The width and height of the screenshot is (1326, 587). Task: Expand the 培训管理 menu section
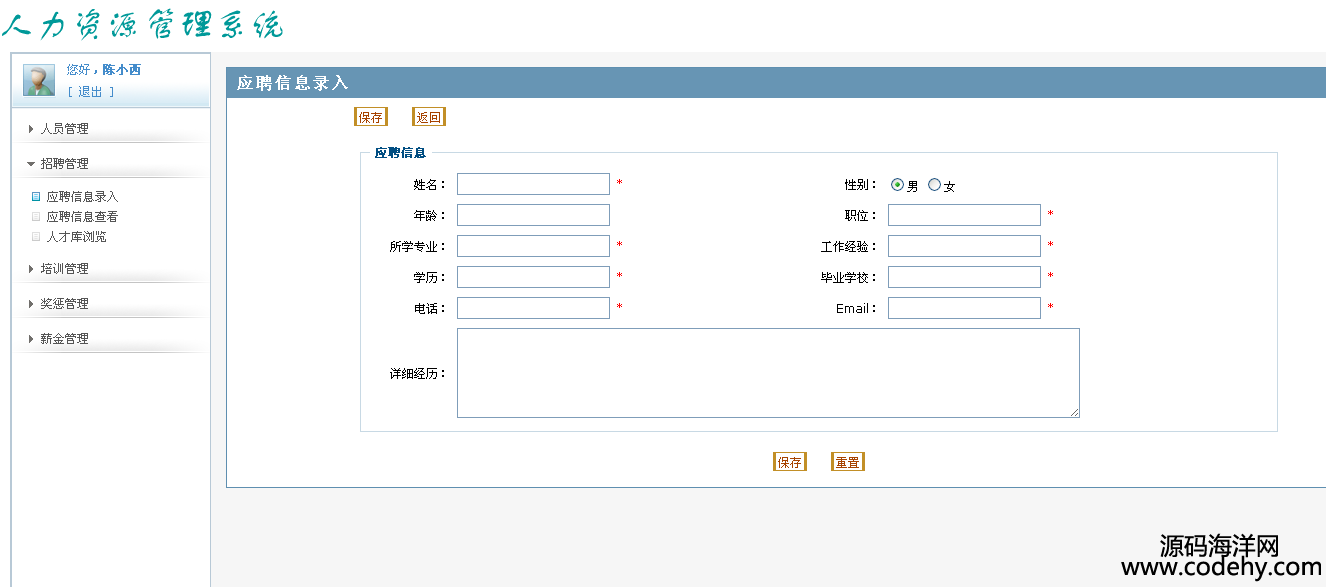[x=64, y=269]
